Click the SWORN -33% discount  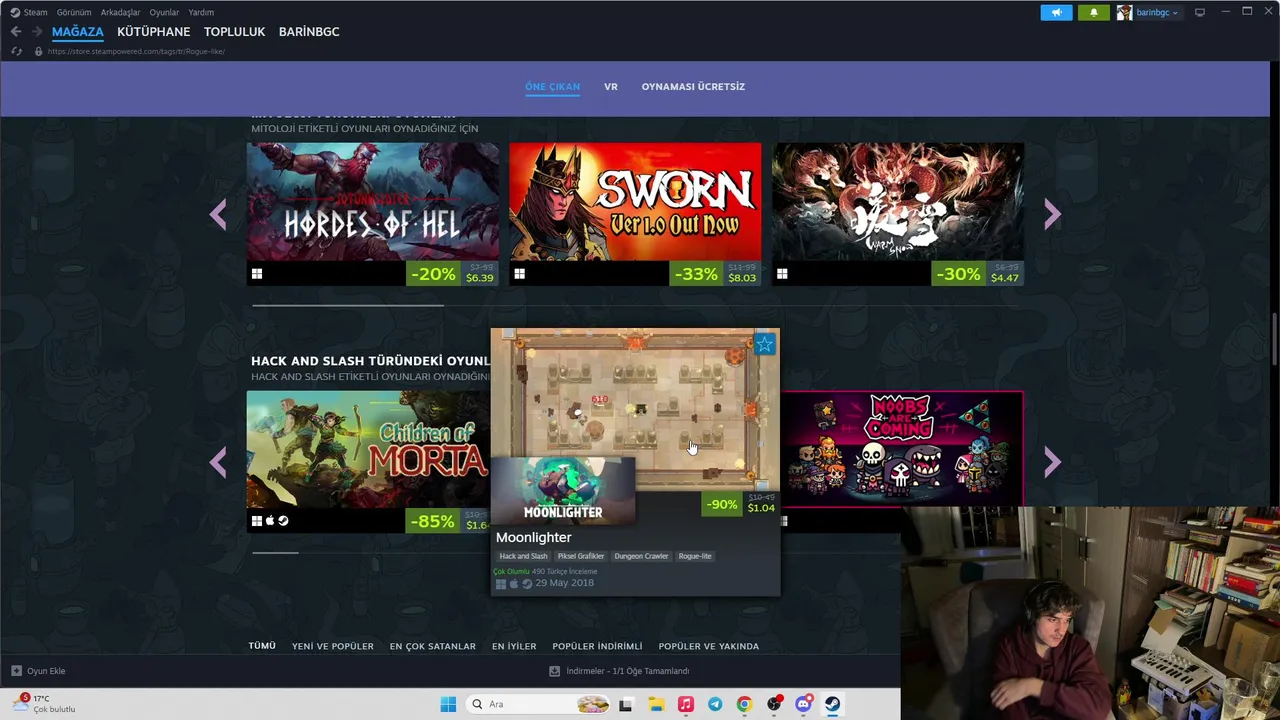[x=696, y=274]
